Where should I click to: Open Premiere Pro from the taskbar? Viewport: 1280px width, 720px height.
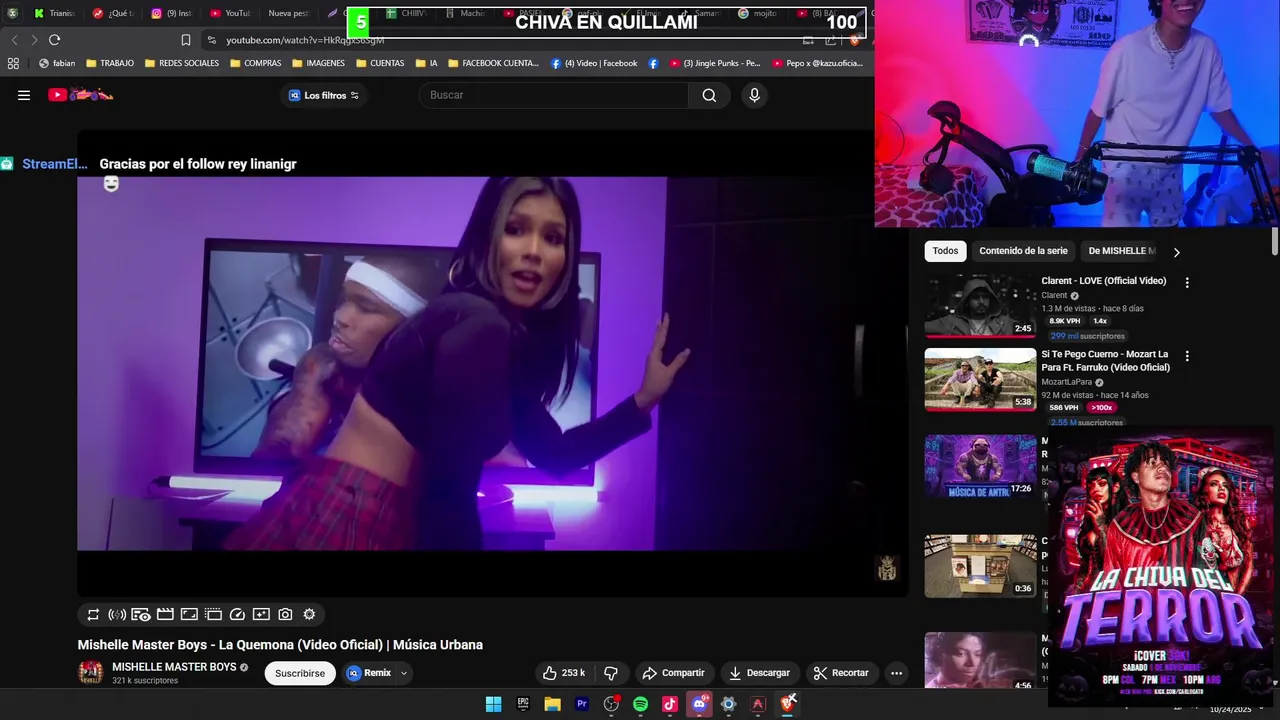[581, 704]
